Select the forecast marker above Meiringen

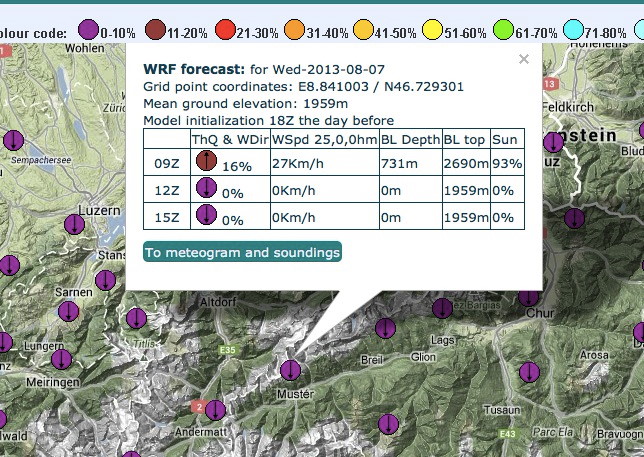click(62, 360)
